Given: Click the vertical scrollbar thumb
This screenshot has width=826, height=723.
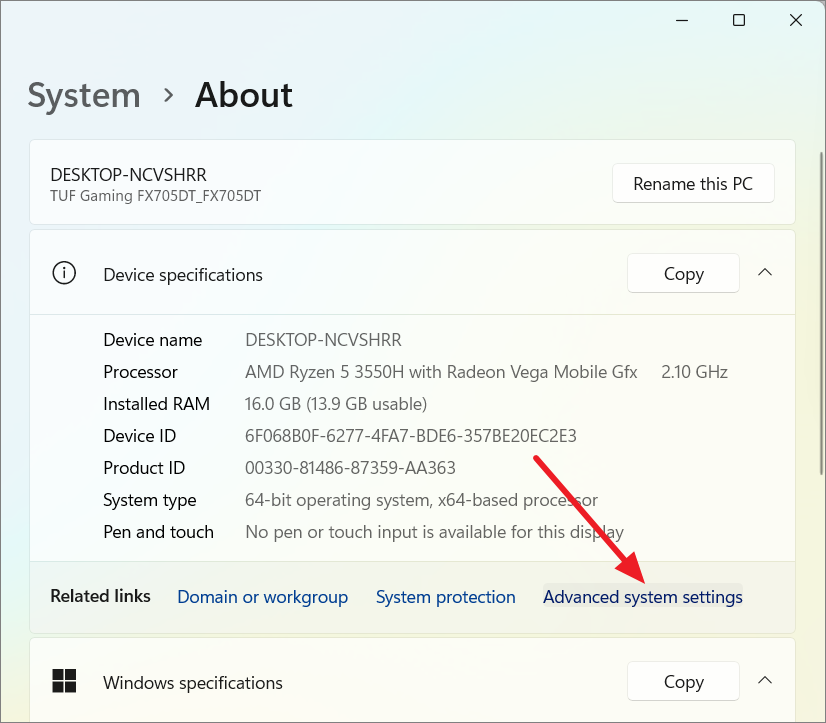Looking at the screenshot, I should point(821,315).
